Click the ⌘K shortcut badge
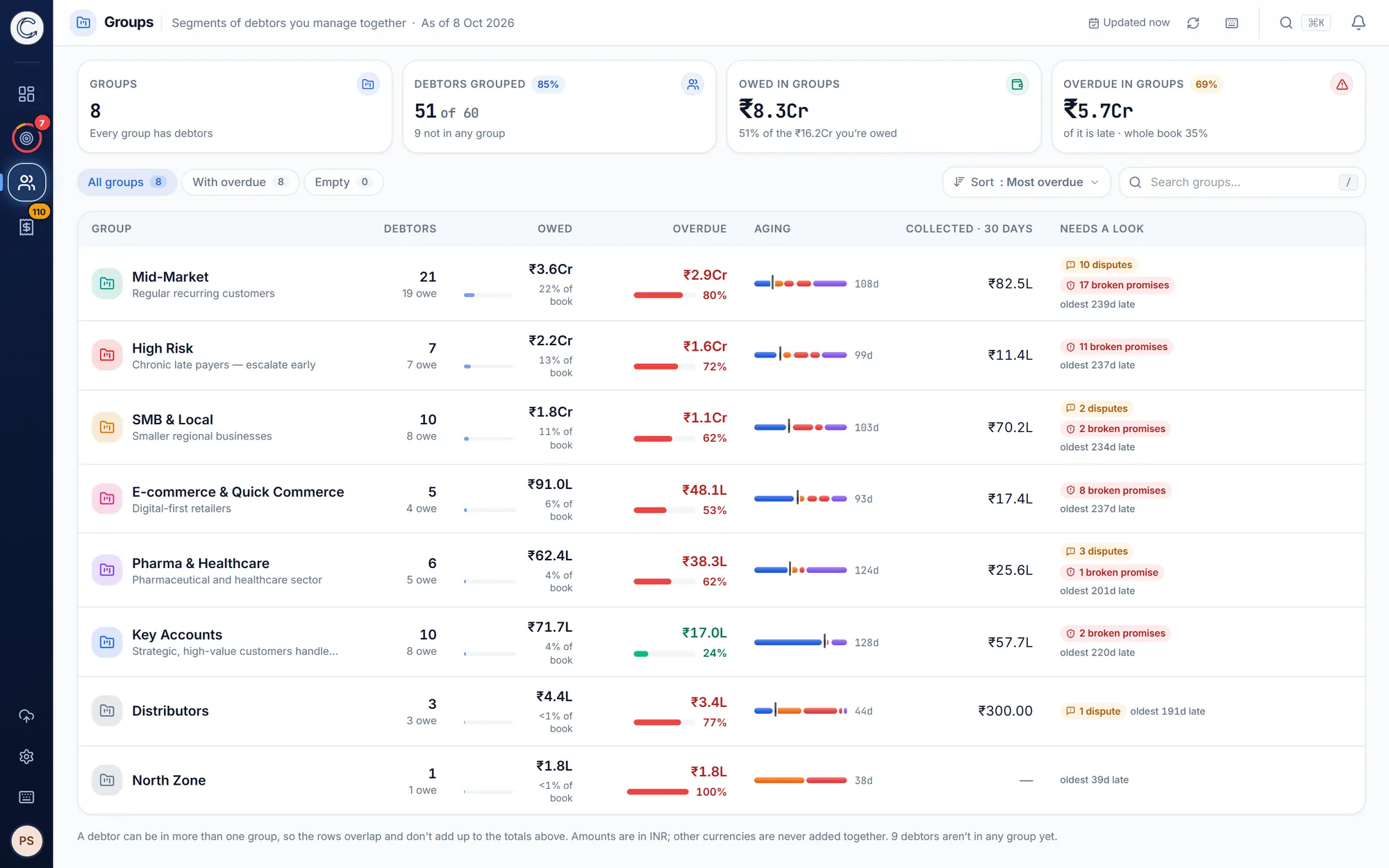Image resolution: width=1389 pixels, height=868 pixels. (1316, 23)
